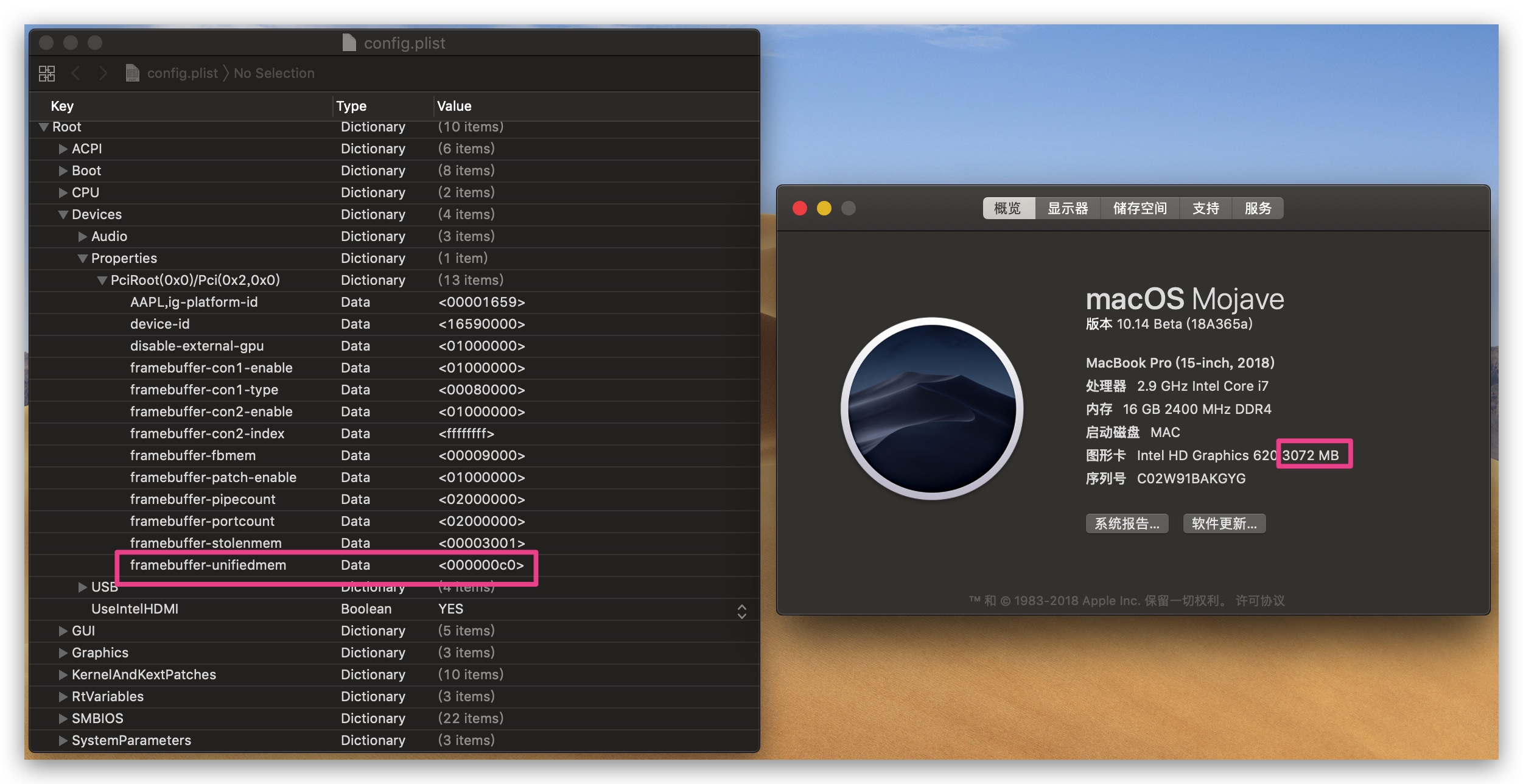This screenshot has height=784, width=1523.
Task: Expand the CPU dictionary
Action: point(63,193)
